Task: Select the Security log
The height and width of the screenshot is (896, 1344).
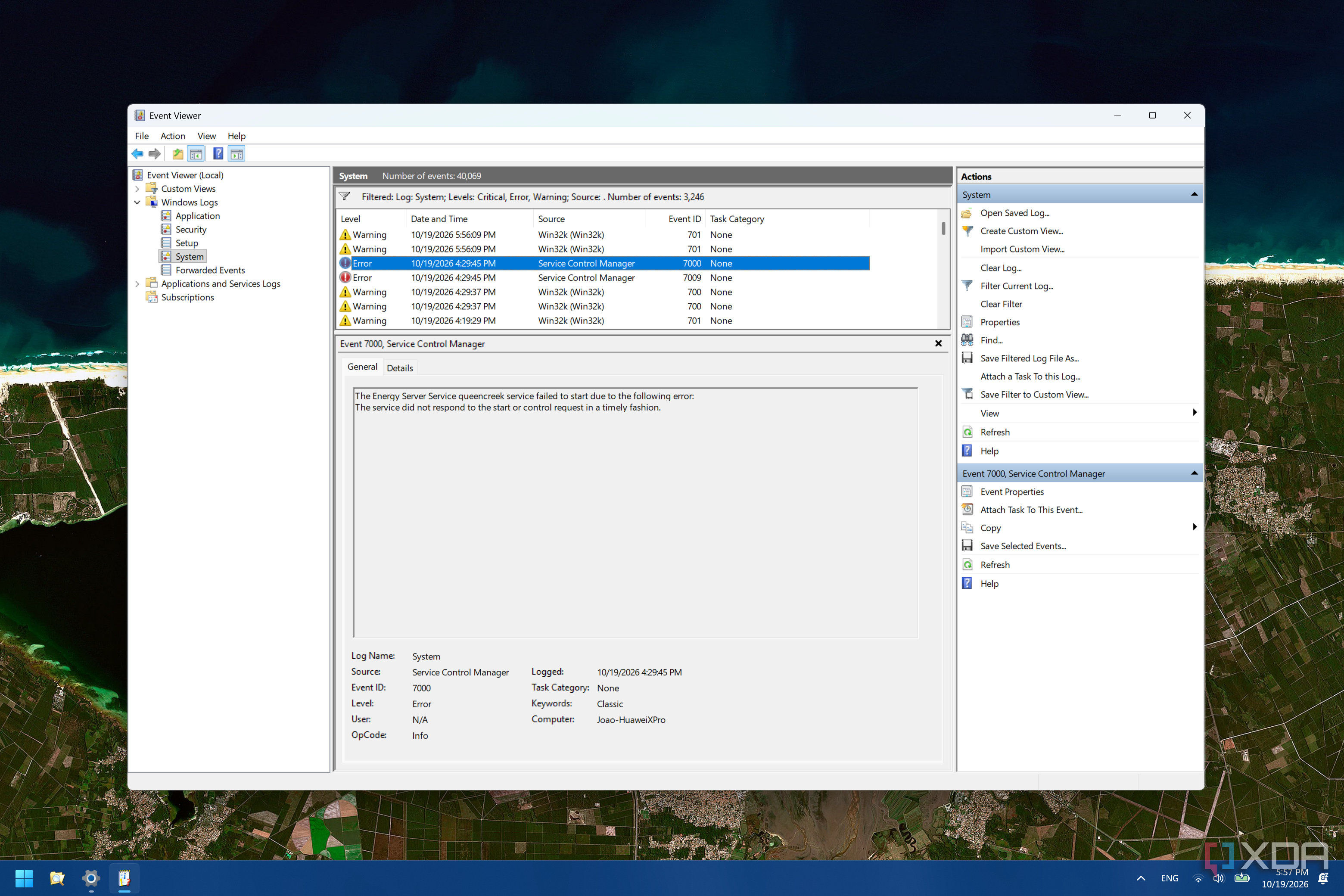Action: coord(191,229)
